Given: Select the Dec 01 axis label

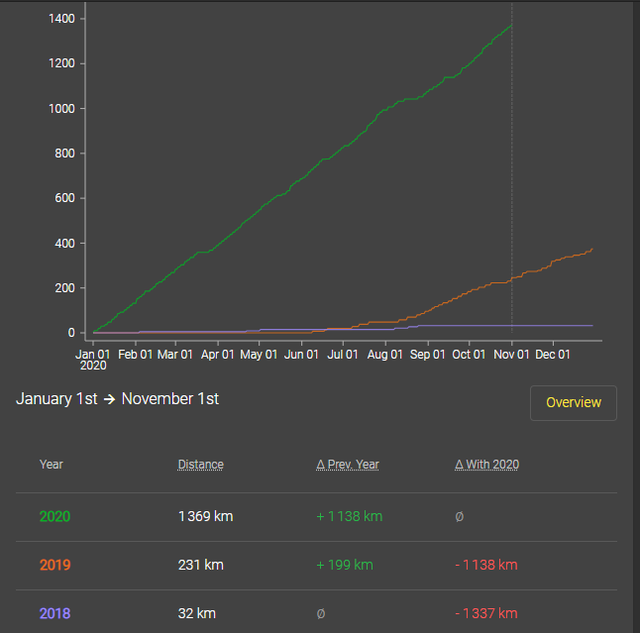Looking at the screenshot, I should 553,354.
